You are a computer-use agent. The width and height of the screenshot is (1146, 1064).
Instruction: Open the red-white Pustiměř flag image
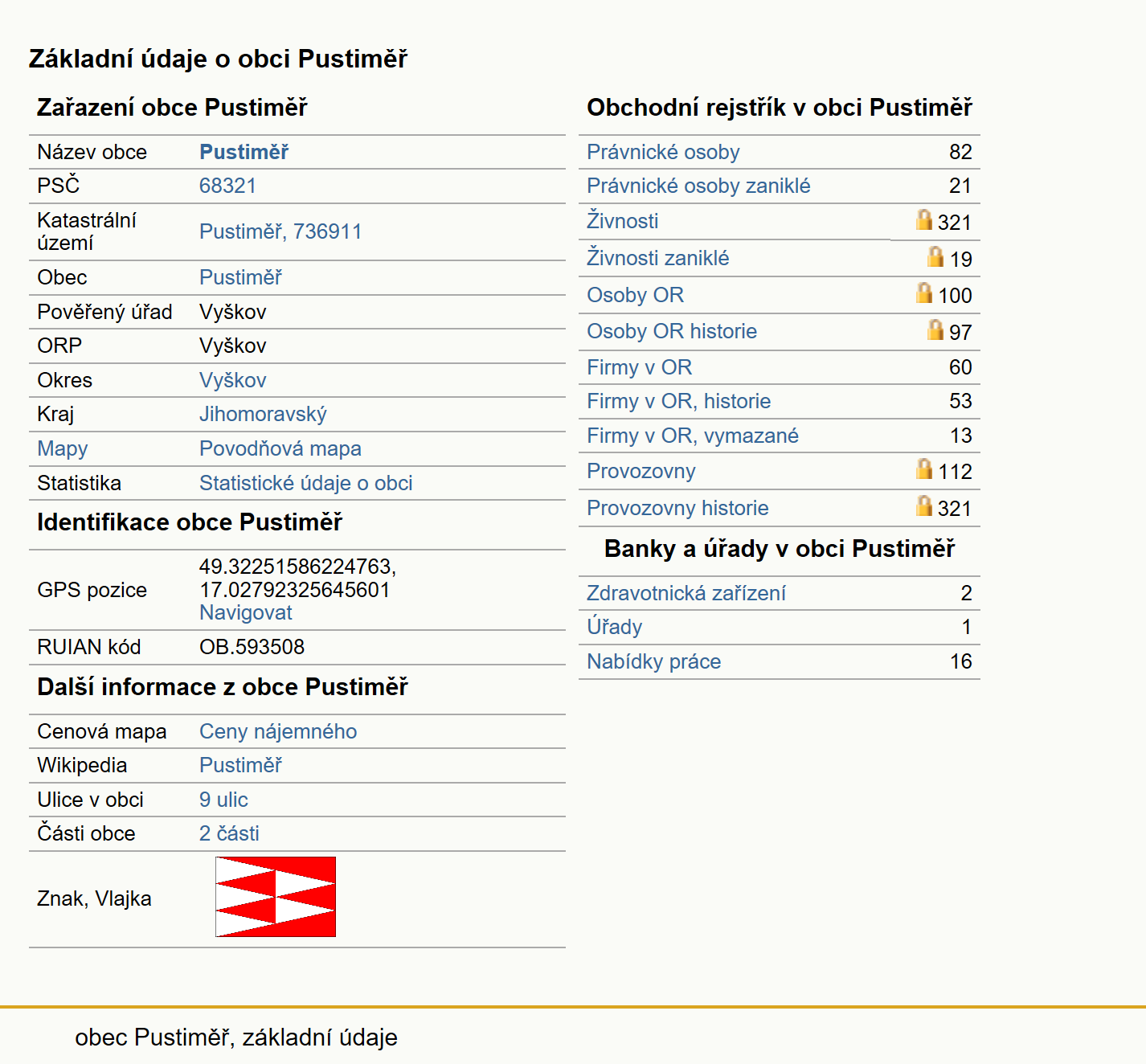(276, 897)
